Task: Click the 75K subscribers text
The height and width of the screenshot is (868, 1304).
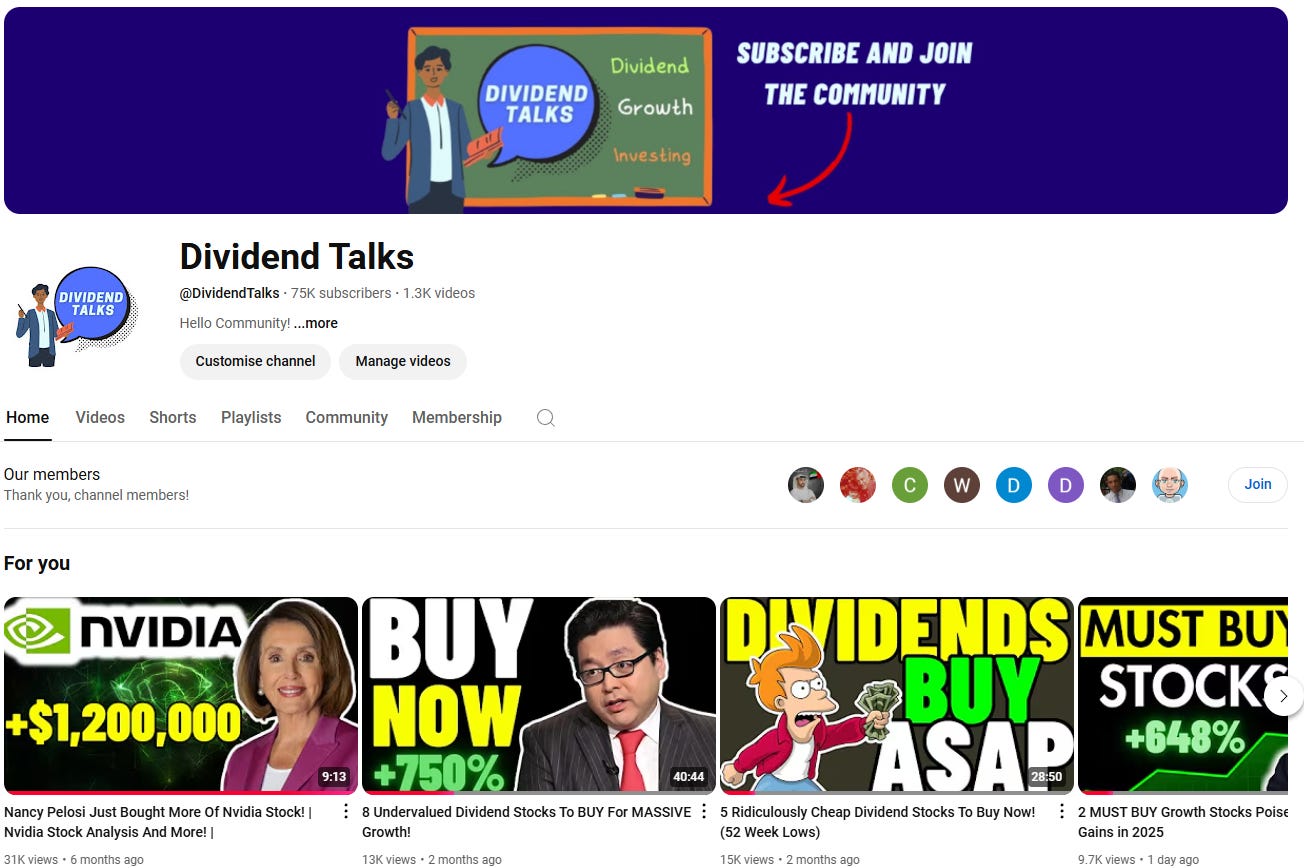Action: pyautogui.click(x=341, y=293)
